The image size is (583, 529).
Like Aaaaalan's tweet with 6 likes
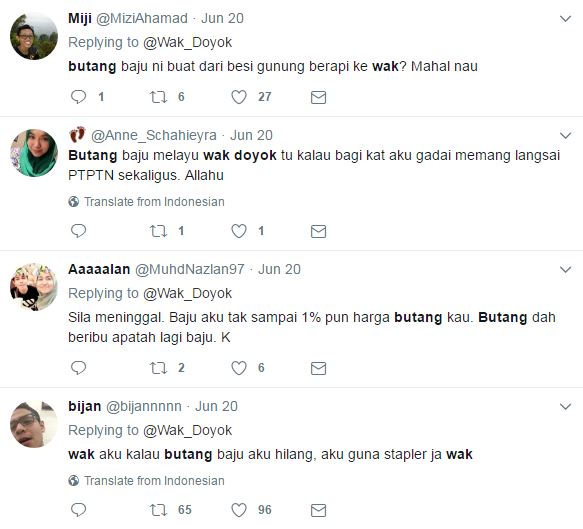239,368
